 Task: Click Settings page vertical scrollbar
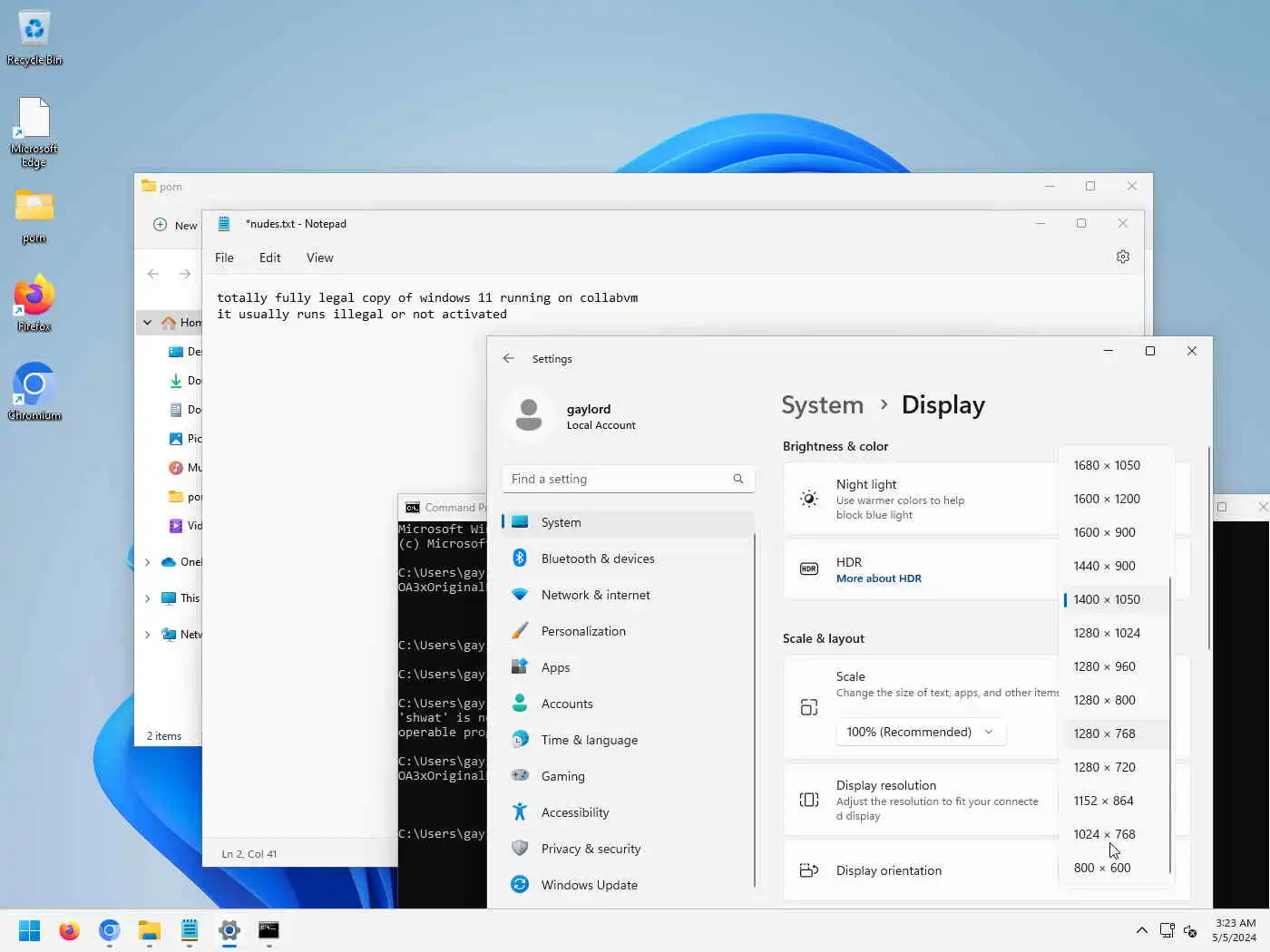tap(1209, 549)
